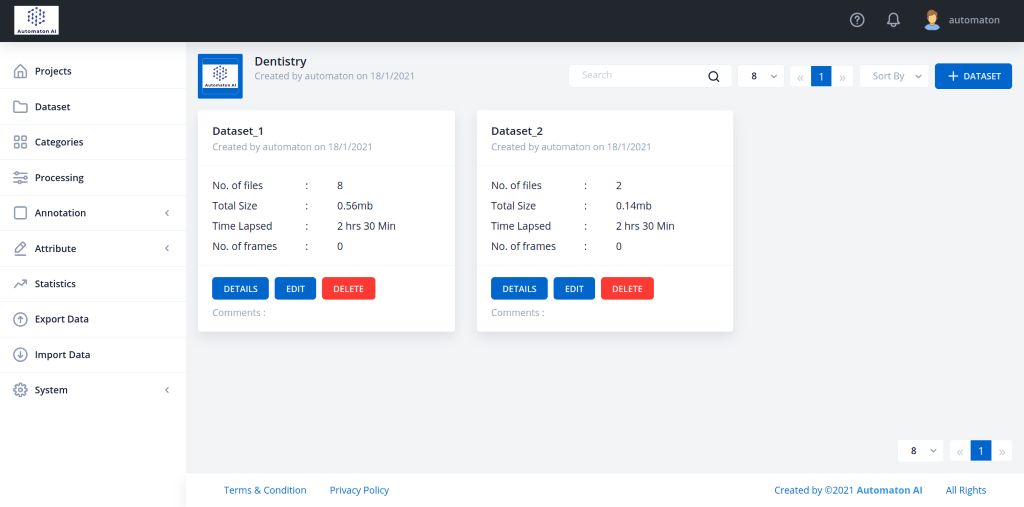Open notifications bell icon
Screen dimensions: 1024x507
coord(893,20)
